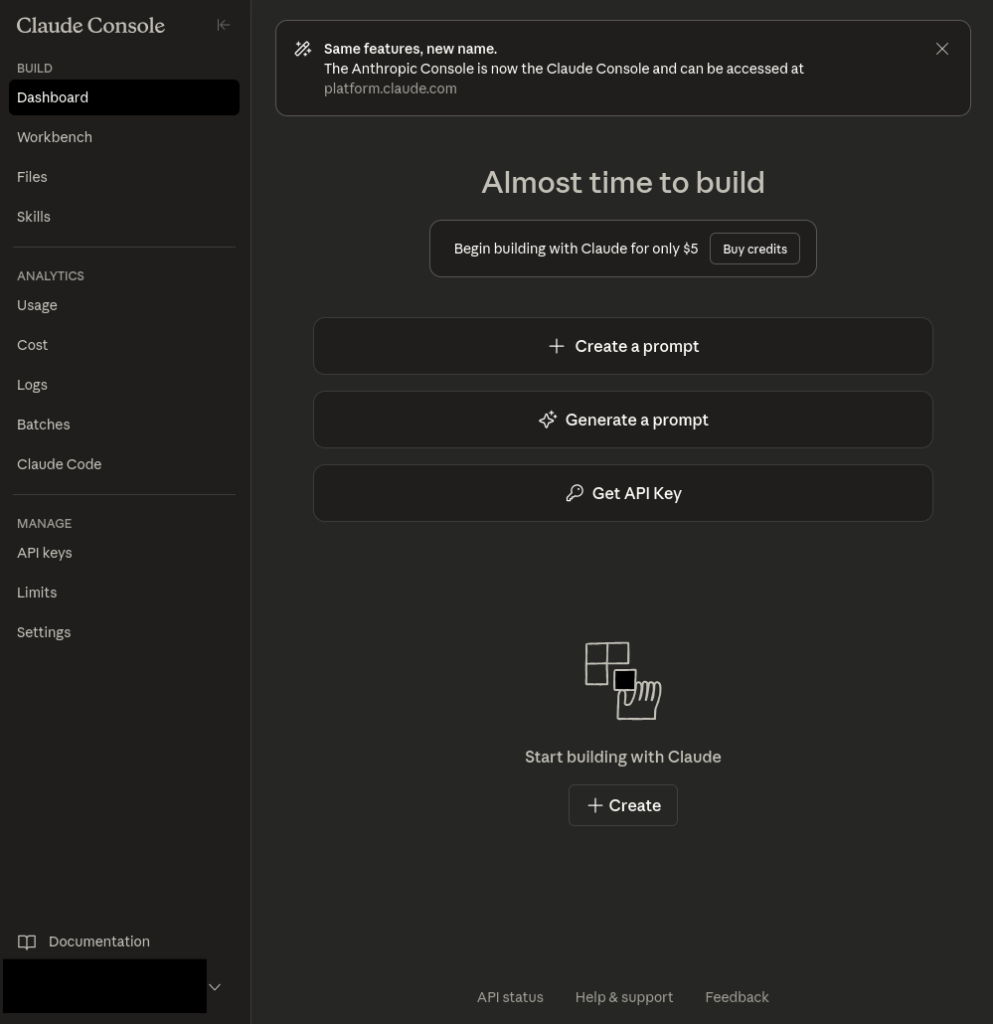This screenshot has height=1024, width=993.
Task: Open the Skills section
Action: point(34,217)
